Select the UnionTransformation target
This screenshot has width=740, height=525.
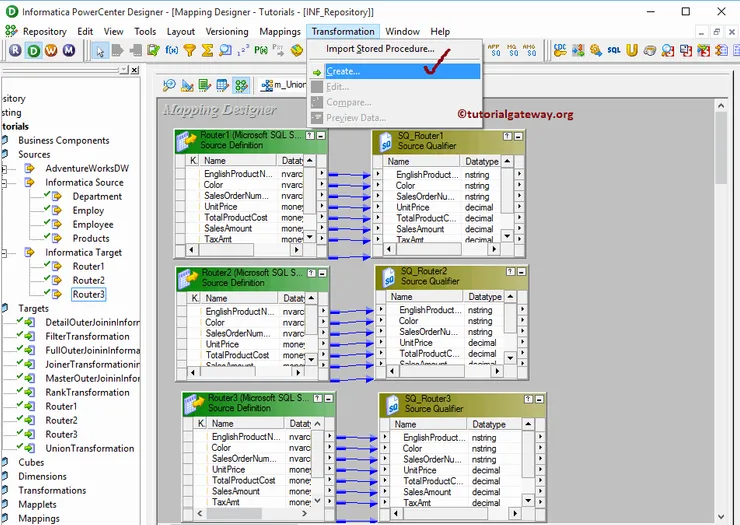click(x=90, y=449)
